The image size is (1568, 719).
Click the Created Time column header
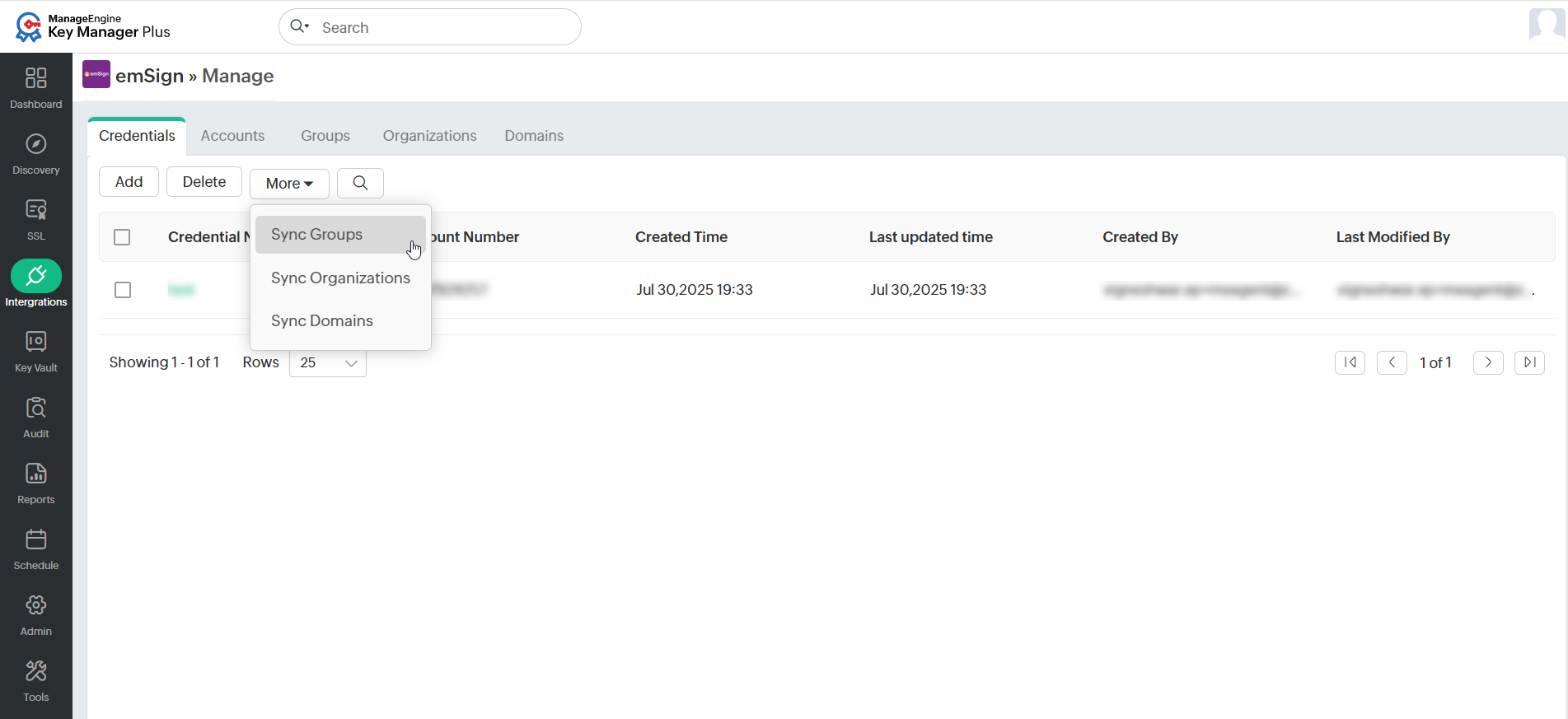tap(681, 237)
